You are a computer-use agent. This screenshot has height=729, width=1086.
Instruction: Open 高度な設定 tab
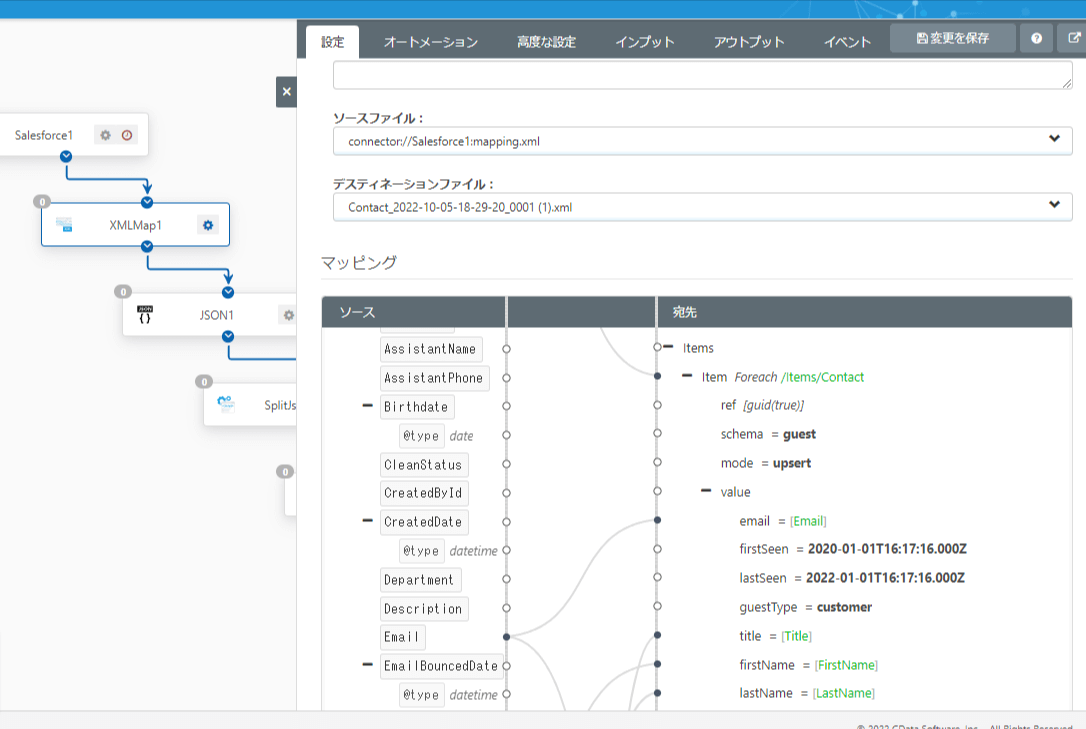[x=546, y=42]
